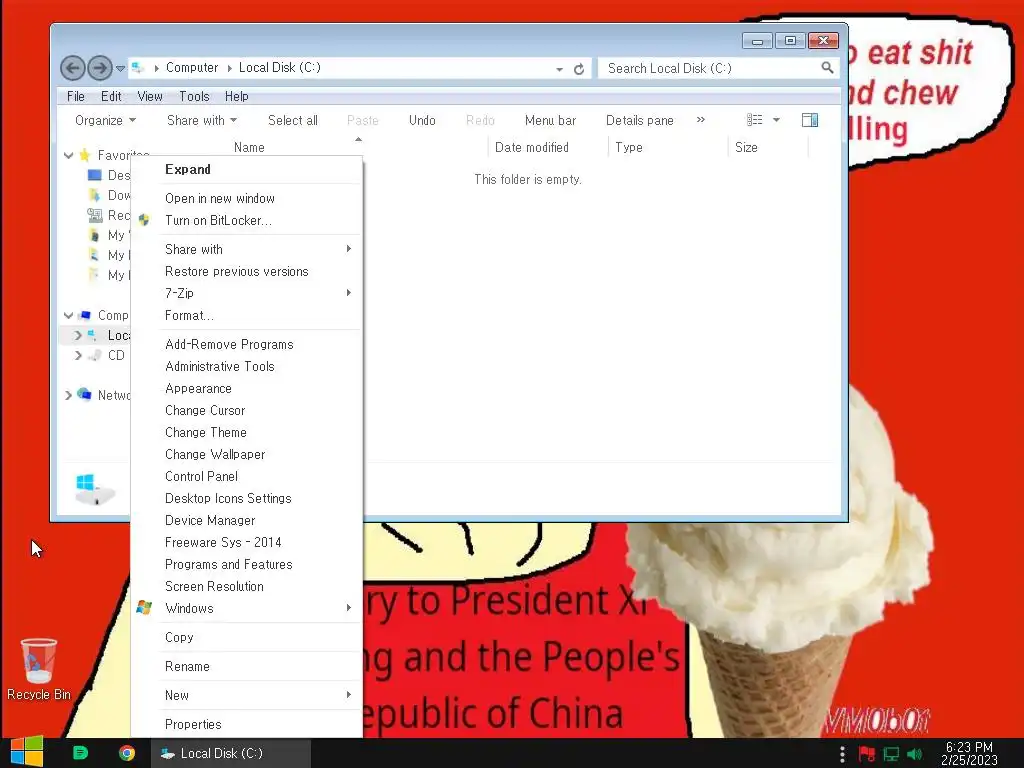
Task: Choose Properties in context menu
Action: (247, 724)
